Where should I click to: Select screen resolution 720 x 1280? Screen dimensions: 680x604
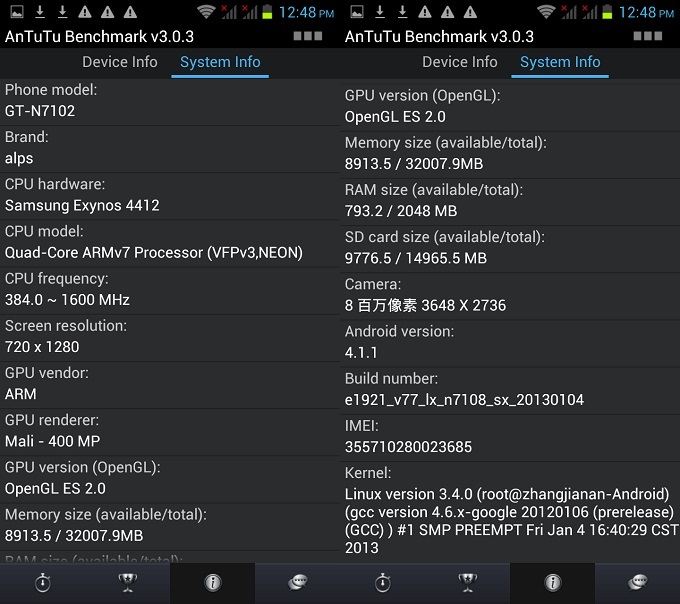42,347
